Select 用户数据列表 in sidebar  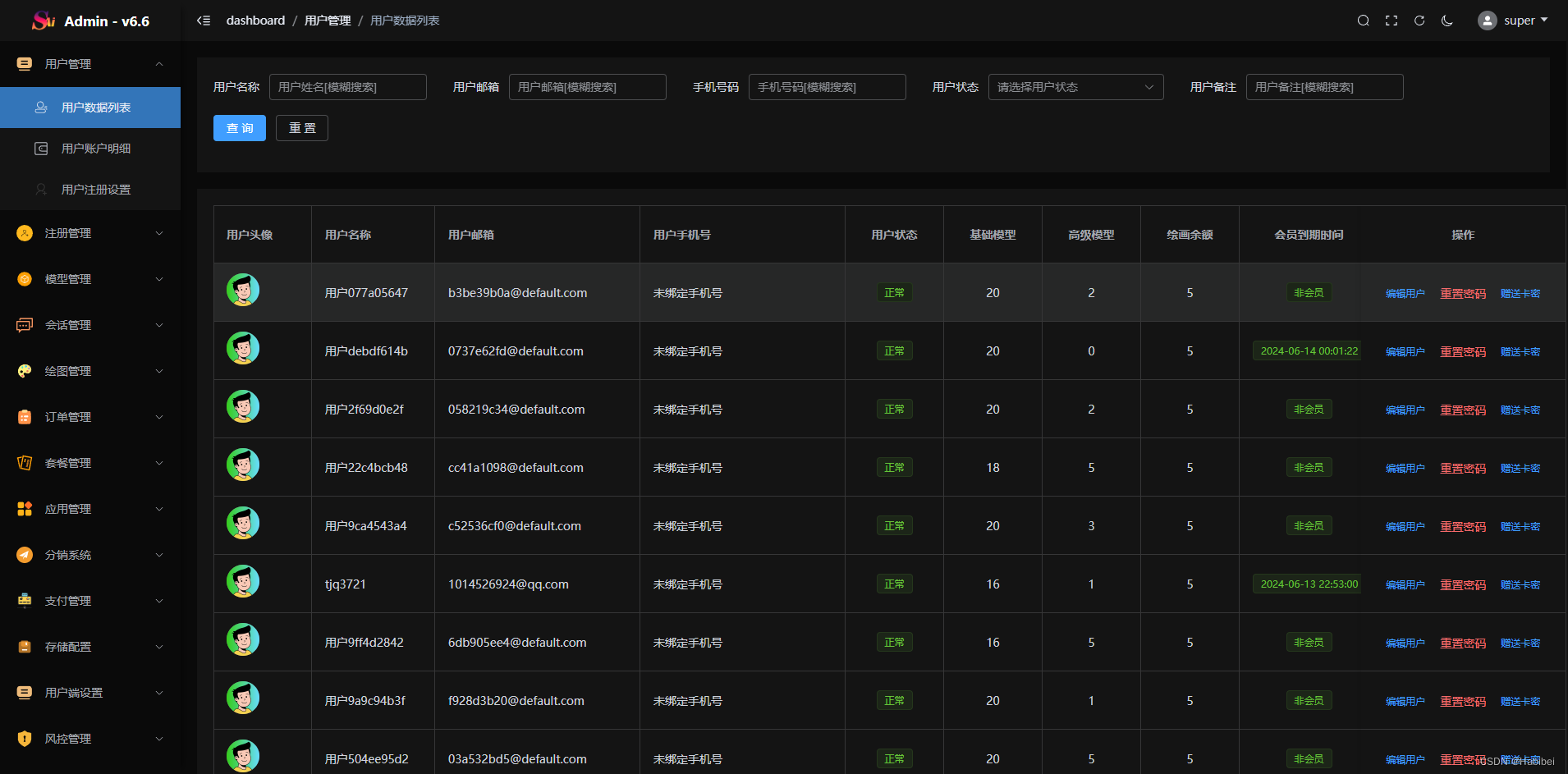pyautogui.click(x=90, y=108)
